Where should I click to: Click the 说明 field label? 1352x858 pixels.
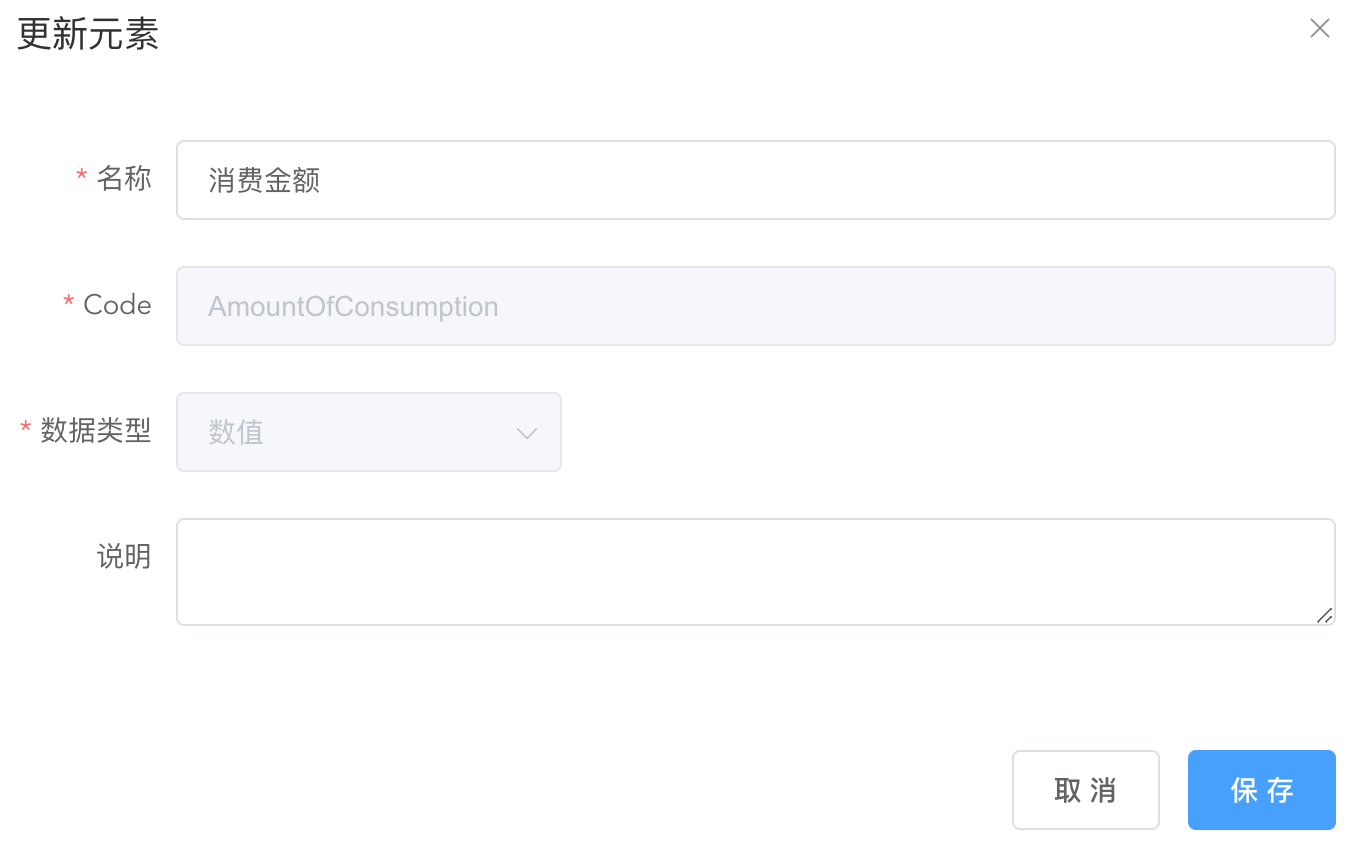124,558
